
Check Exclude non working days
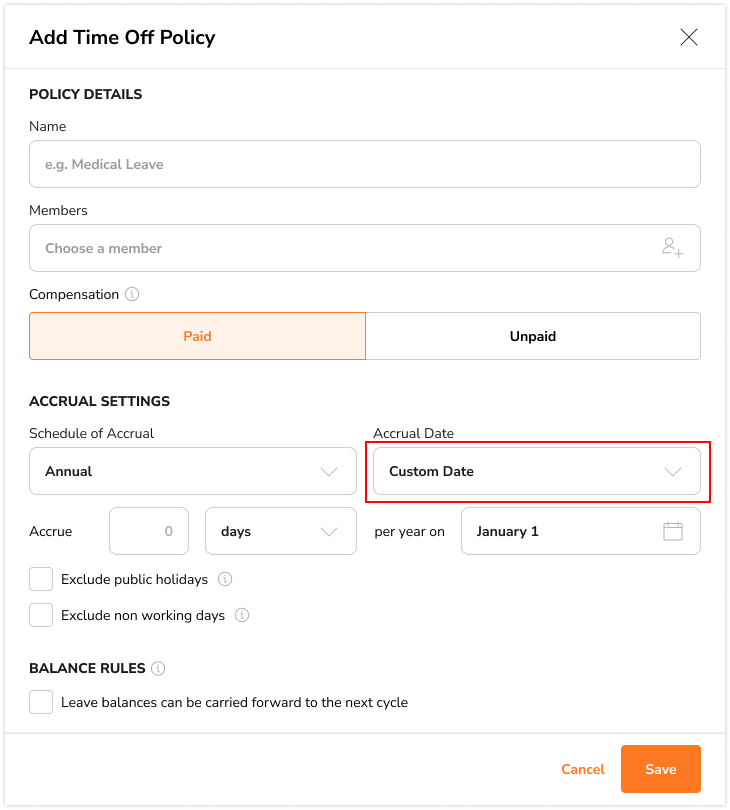pyautogui.click(x=41, y=615)
